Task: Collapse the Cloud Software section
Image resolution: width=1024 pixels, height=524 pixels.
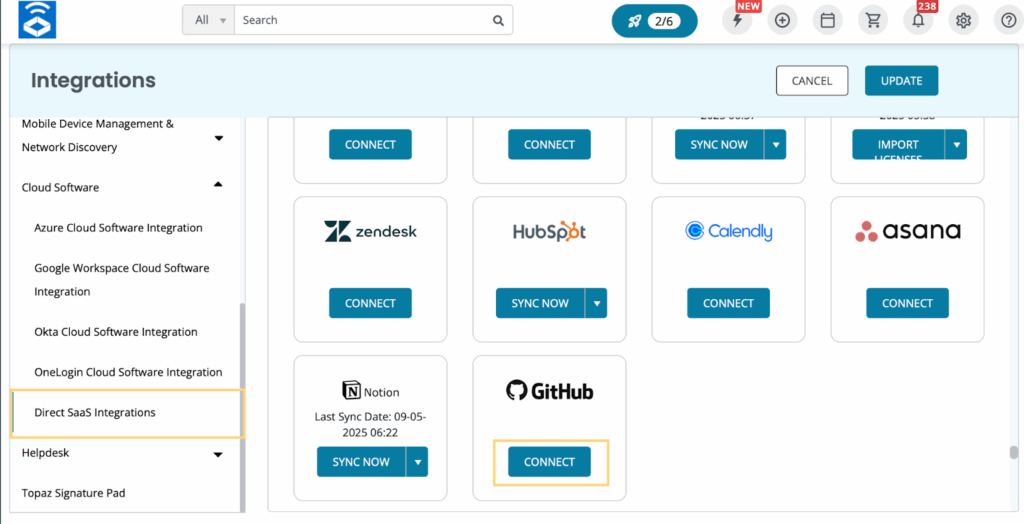Action: click(x=219, y=185)
